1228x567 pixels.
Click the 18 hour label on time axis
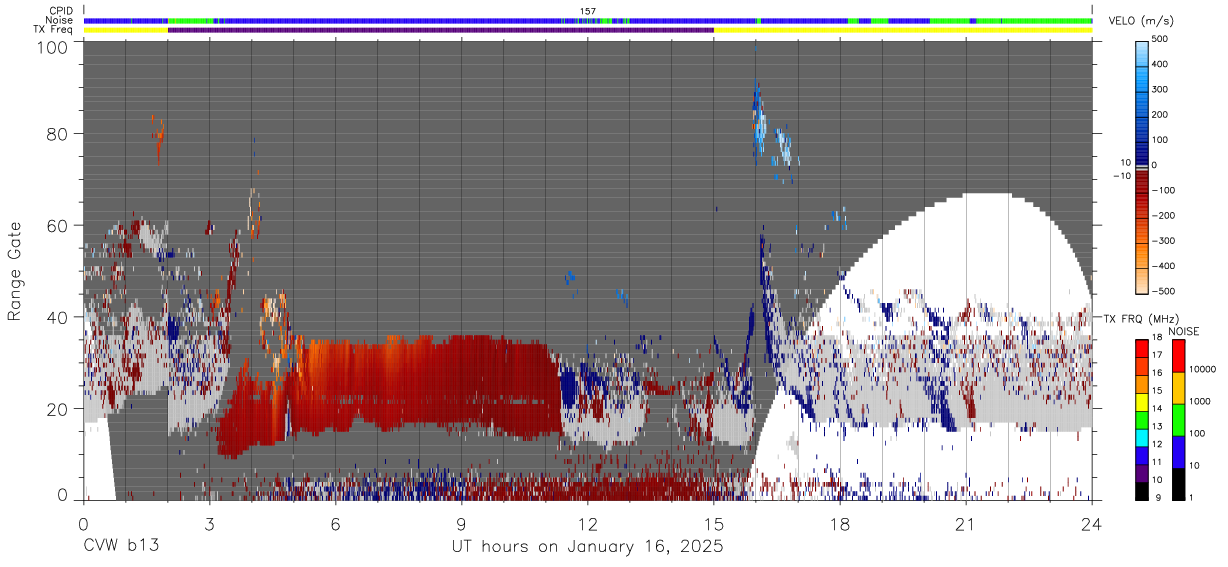840,523
